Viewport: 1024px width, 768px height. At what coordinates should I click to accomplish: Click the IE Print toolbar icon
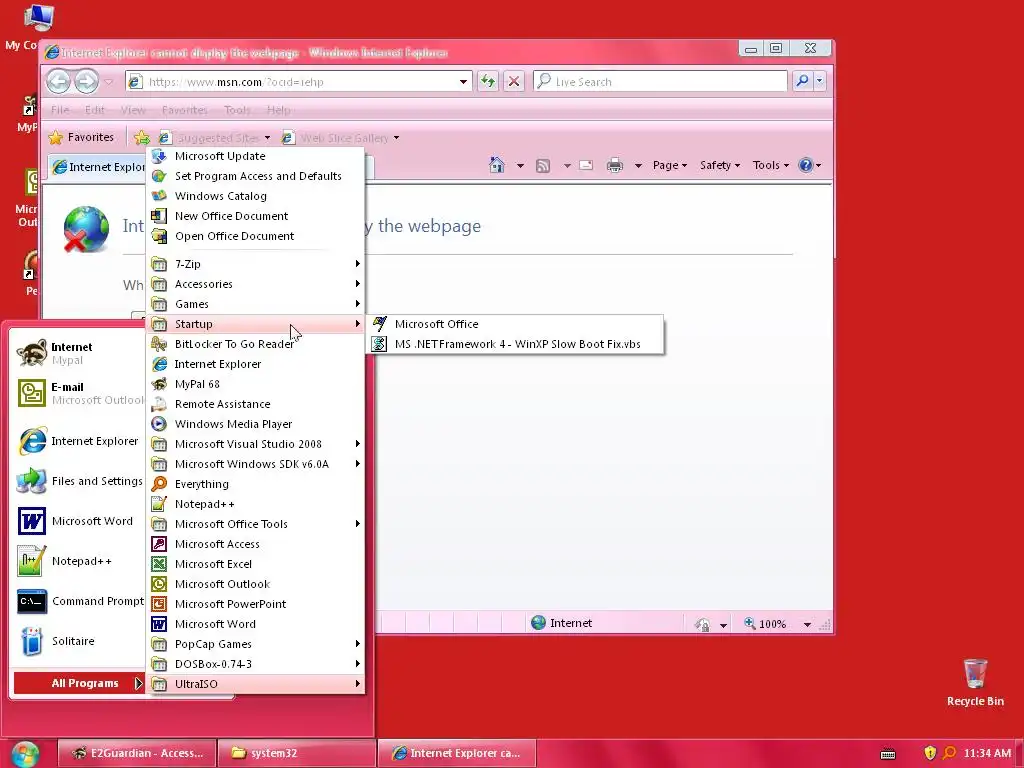(x=615, y=165)
